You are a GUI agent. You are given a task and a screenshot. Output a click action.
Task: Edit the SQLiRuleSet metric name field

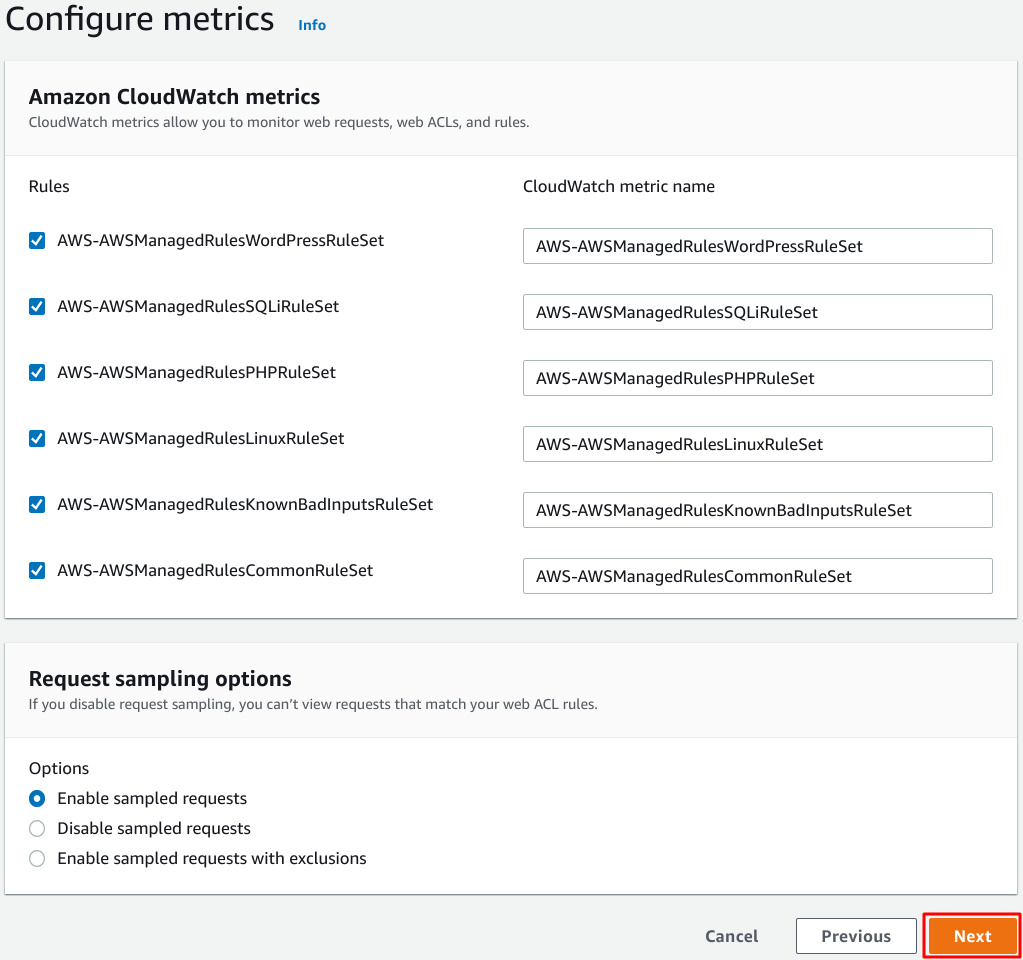coord(757,312)
